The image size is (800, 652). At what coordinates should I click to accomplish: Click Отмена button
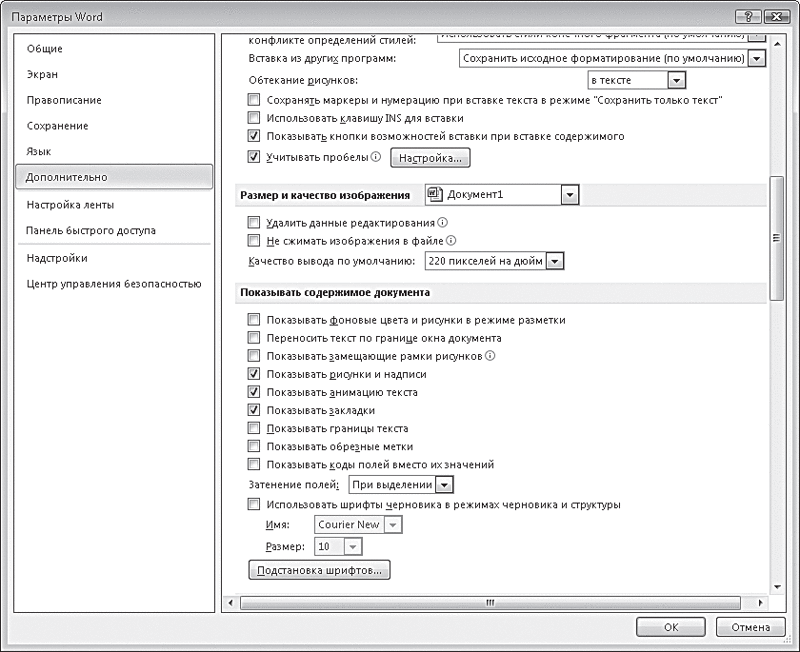pos(751,627)
